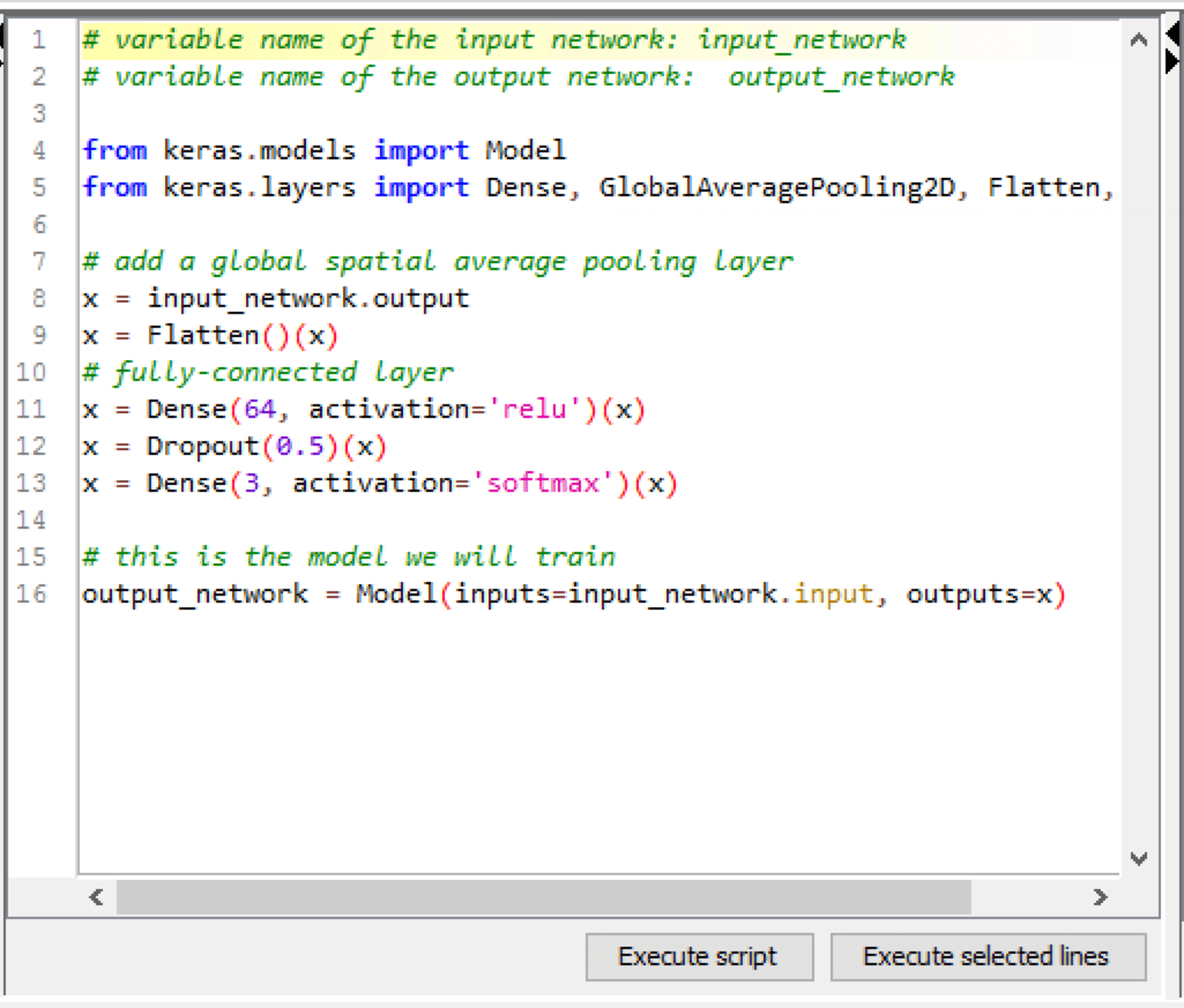Click 'GlobalAveragePooling2D' in the import line

click(777, 188)
